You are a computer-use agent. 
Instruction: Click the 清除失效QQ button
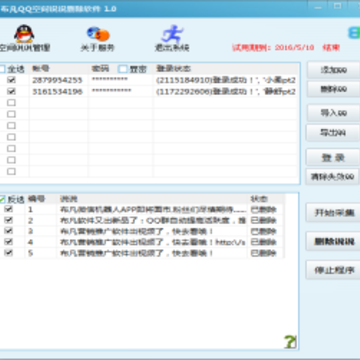coord(332,177)
